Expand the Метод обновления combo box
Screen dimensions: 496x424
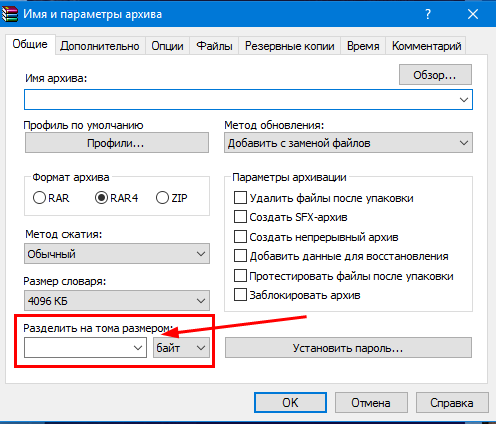coord(348,143)
